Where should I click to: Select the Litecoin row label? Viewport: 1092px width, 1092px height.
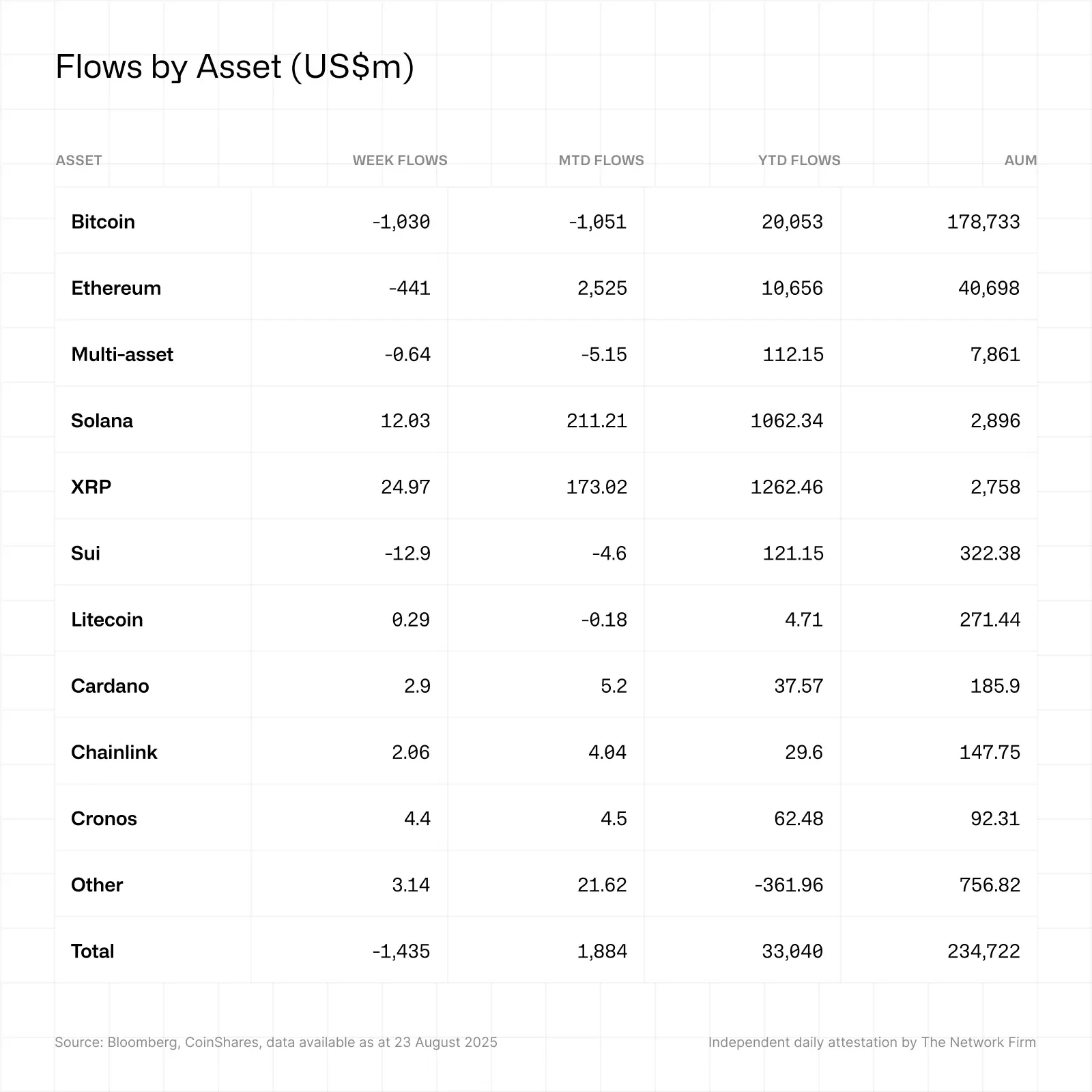107,620
